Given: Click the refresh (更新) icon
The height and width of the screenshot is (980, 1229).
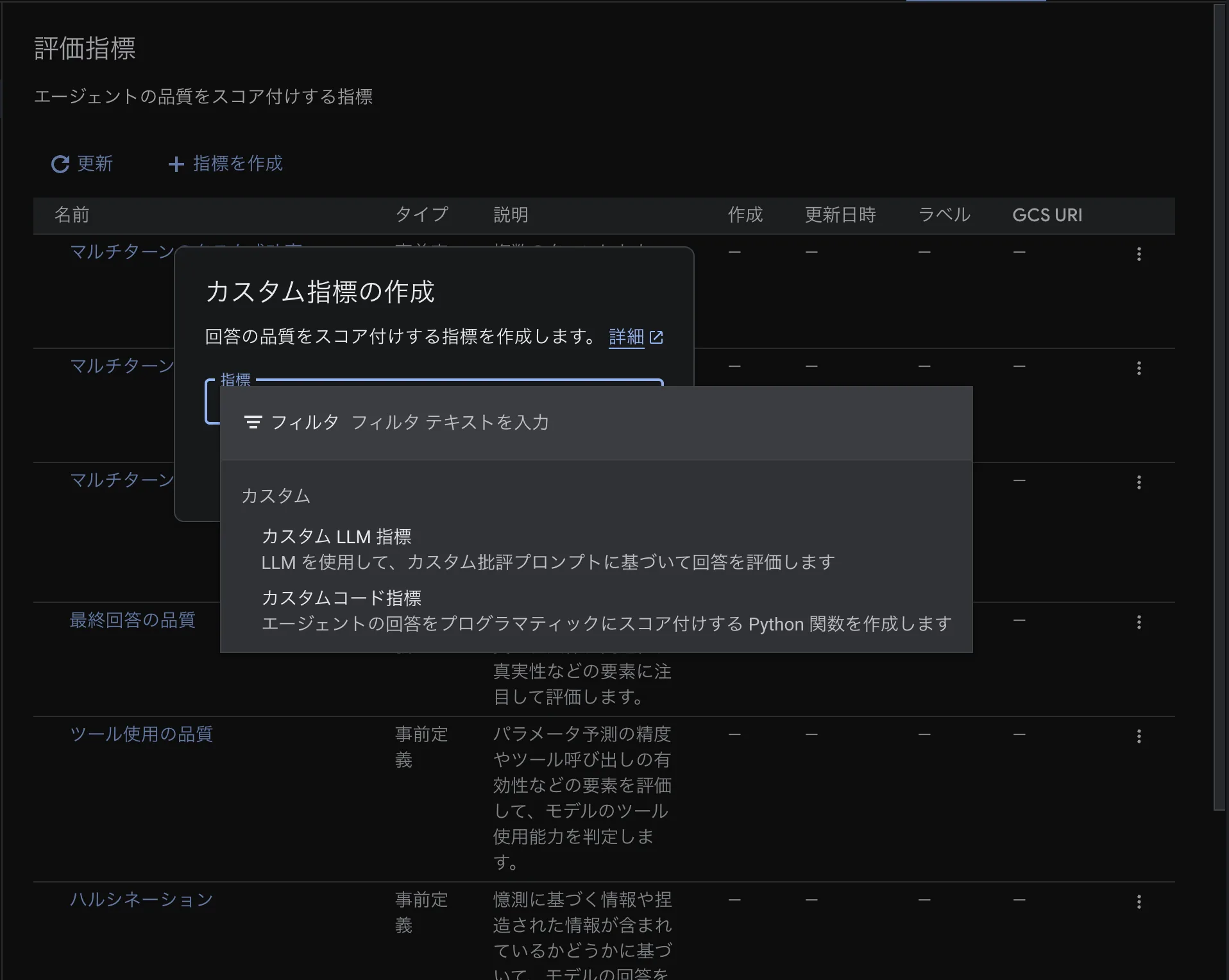Looking at the screenshot, I should (60, 164).
